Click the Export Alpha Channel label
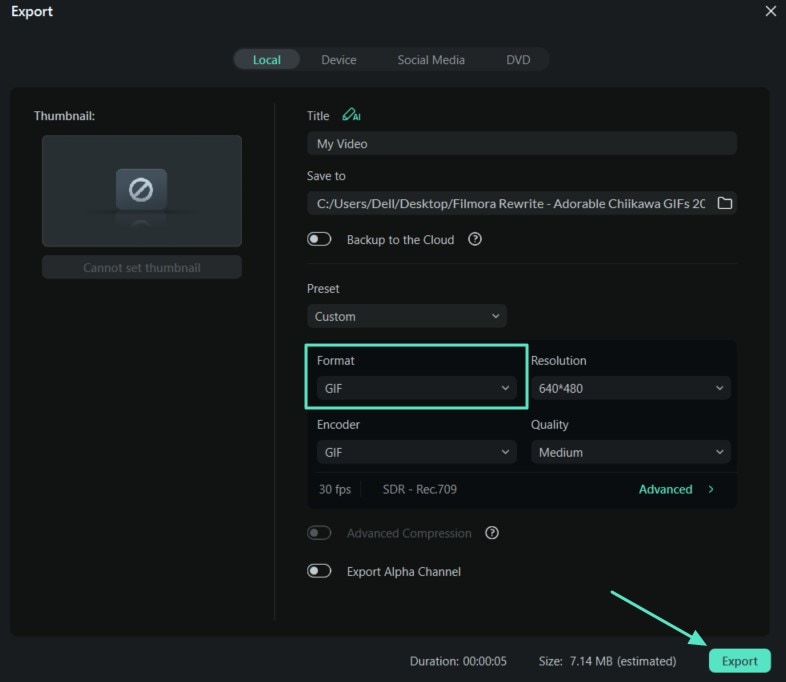786x682 pixels. click(x=404, y=571)
